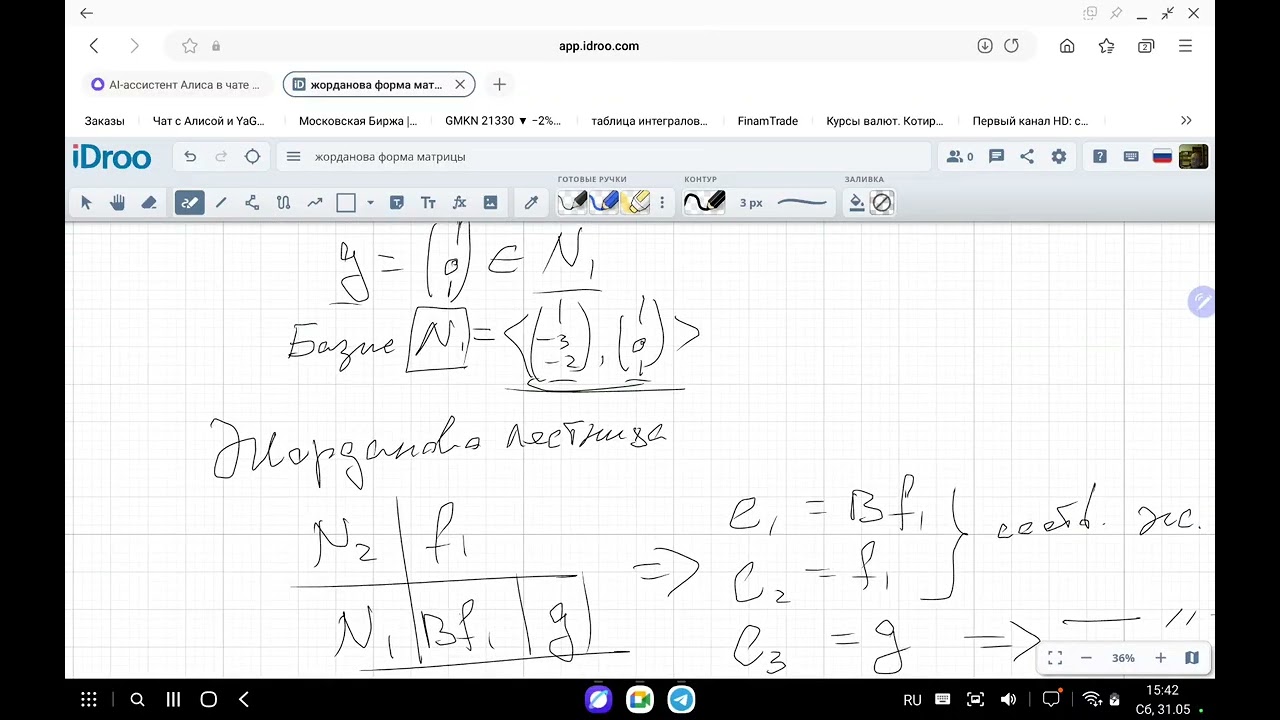Open the iDroo board hamburger menu
This screenshot has height=720, width=1280.
(293, 157)
